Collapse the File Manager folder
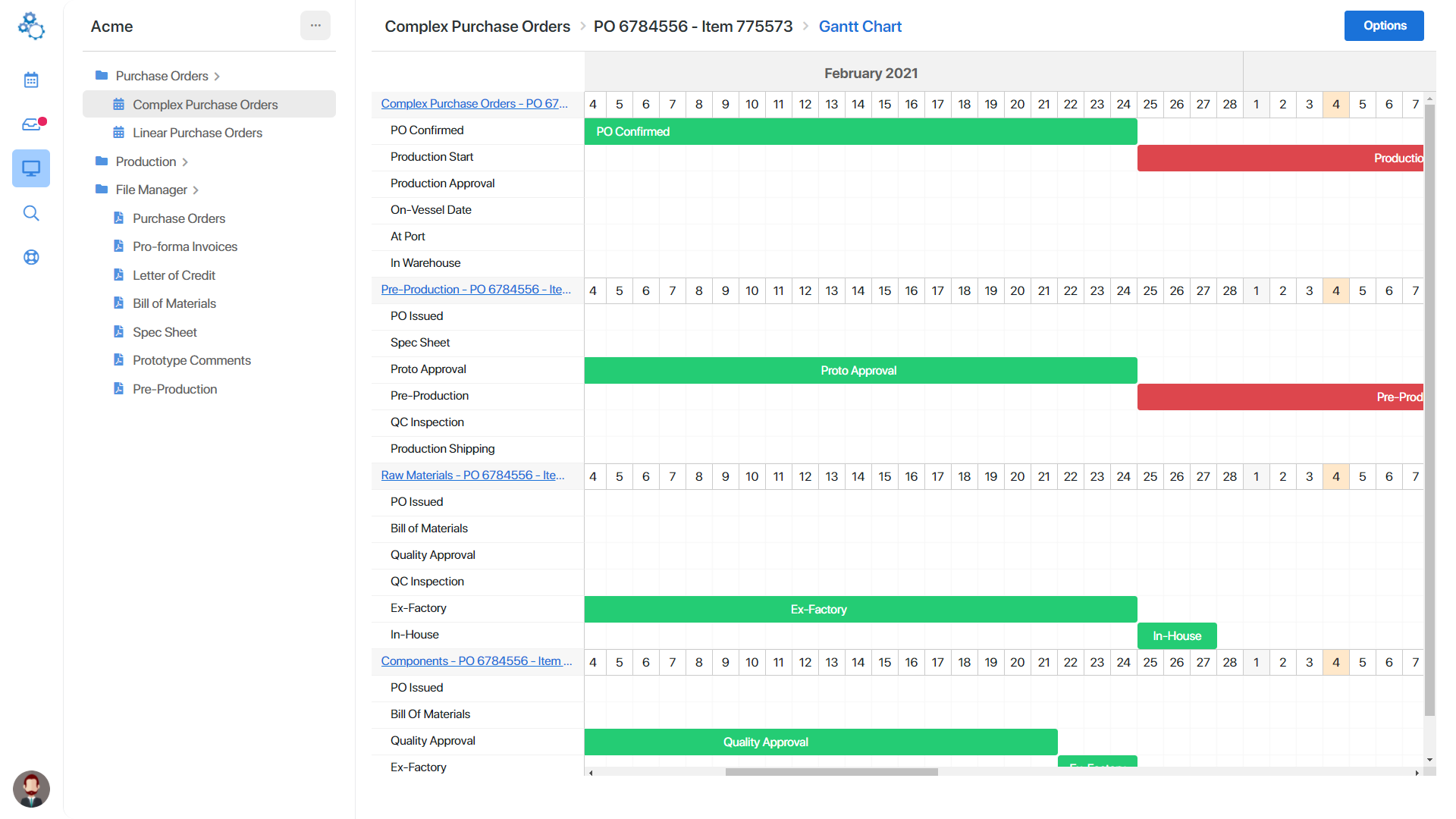 [151, 190]
